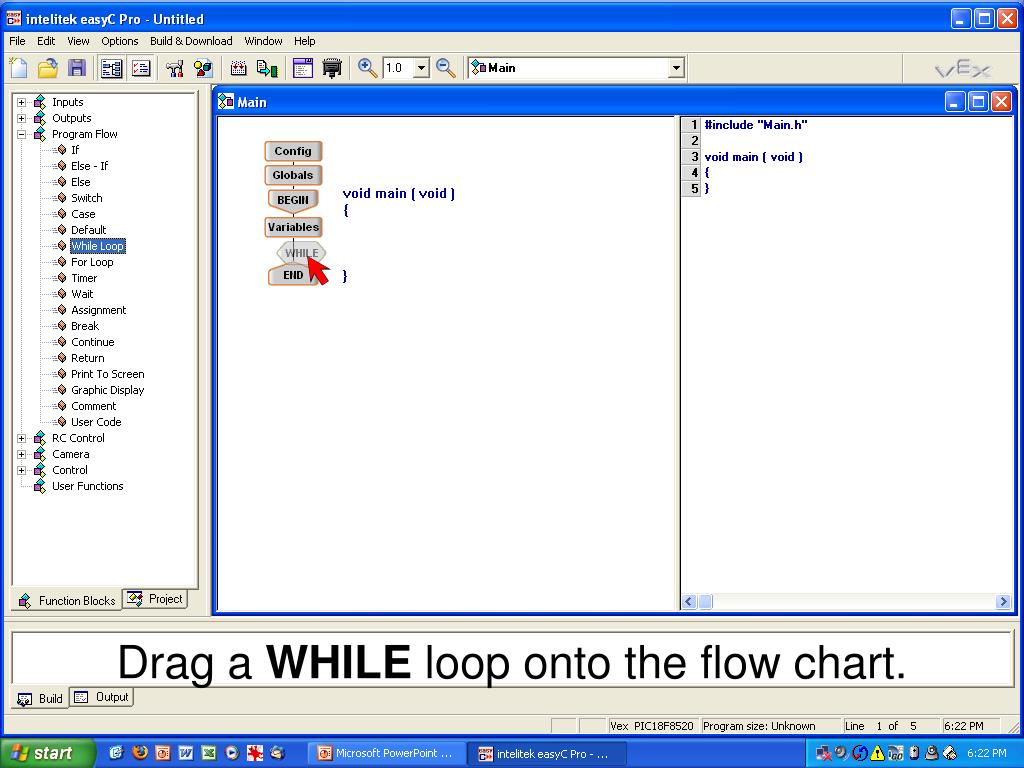This screenshot has width=1024, height=768.
Task: Select the User Code block item
Action: point(96,422)
